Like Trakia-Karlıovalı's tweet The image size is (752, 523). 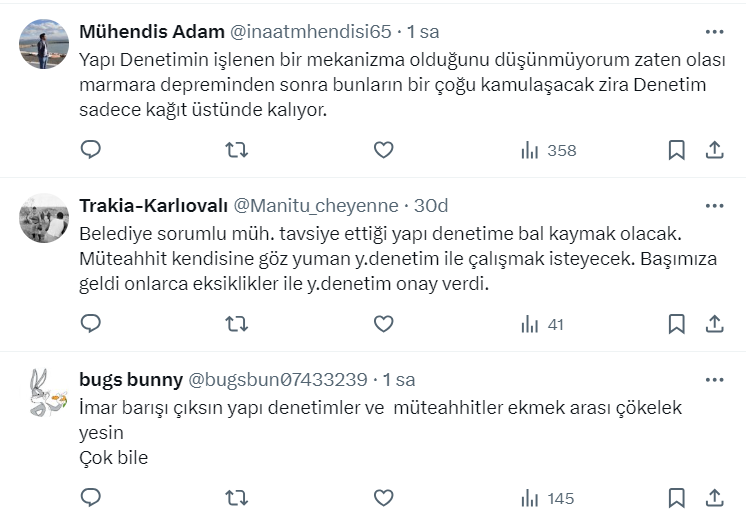tap(383, 324)
